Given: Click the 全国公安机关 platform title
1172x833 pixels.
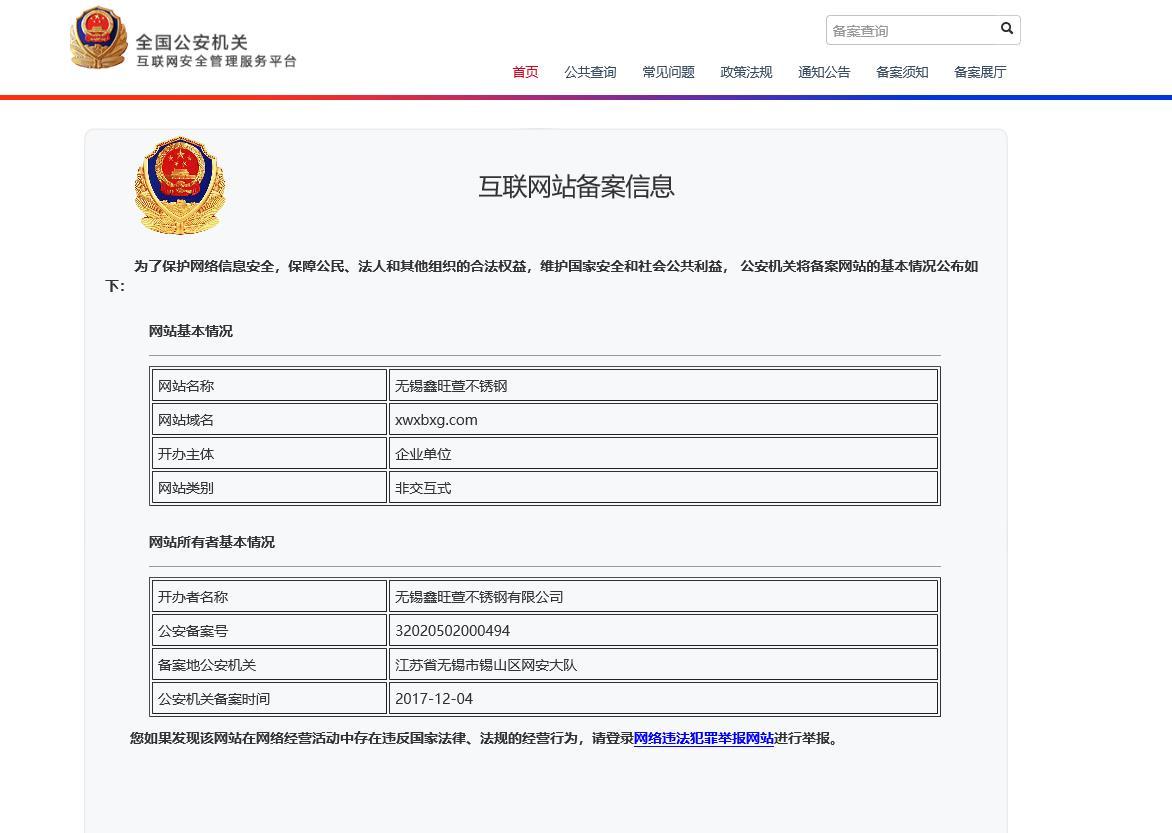Looking at the screenshot, I should pos(191,43).
